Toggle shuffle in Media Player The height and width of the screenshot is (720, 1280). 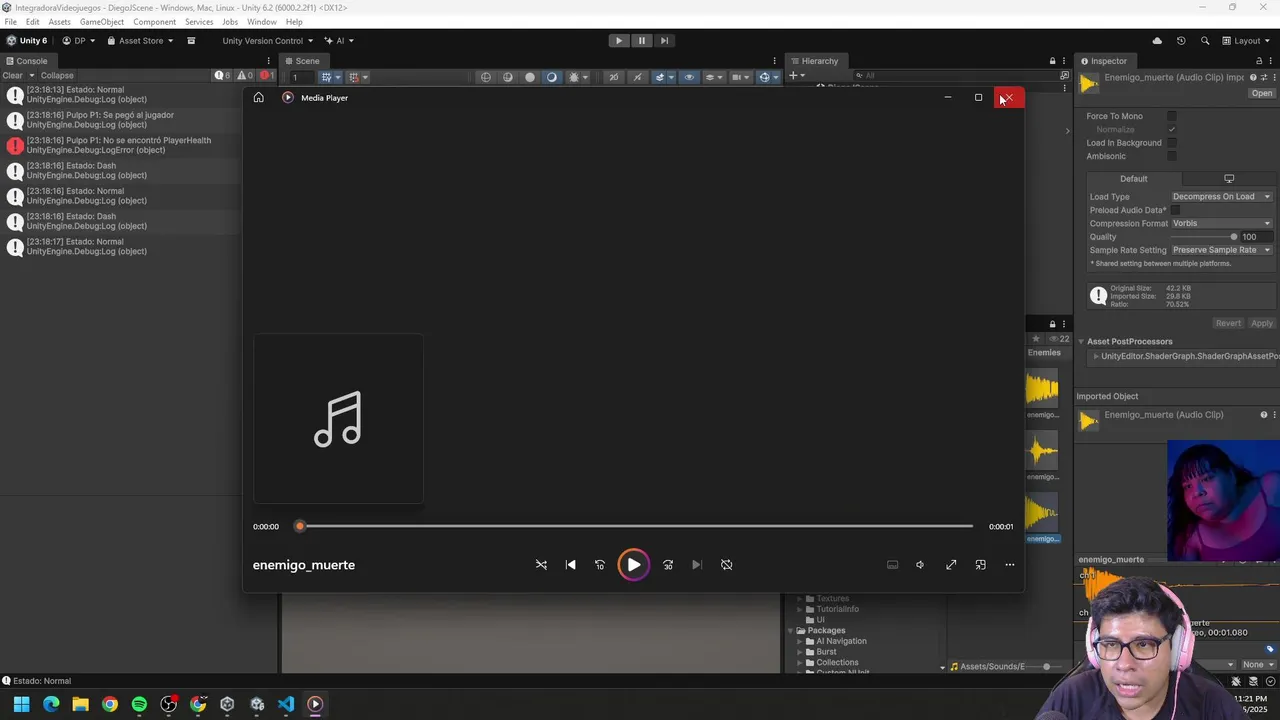point(541,565)
